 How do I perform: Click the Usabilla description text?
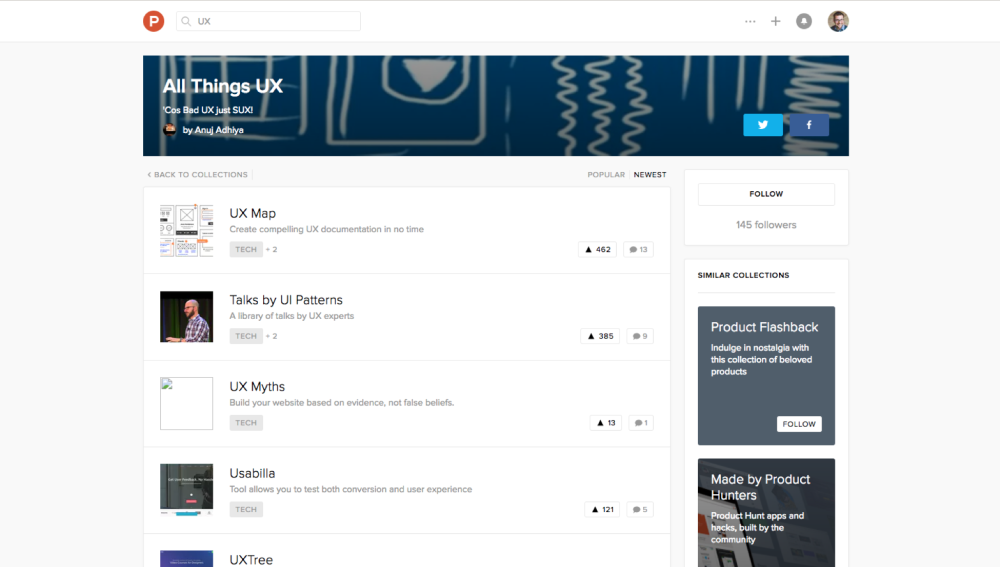[351, 489]
